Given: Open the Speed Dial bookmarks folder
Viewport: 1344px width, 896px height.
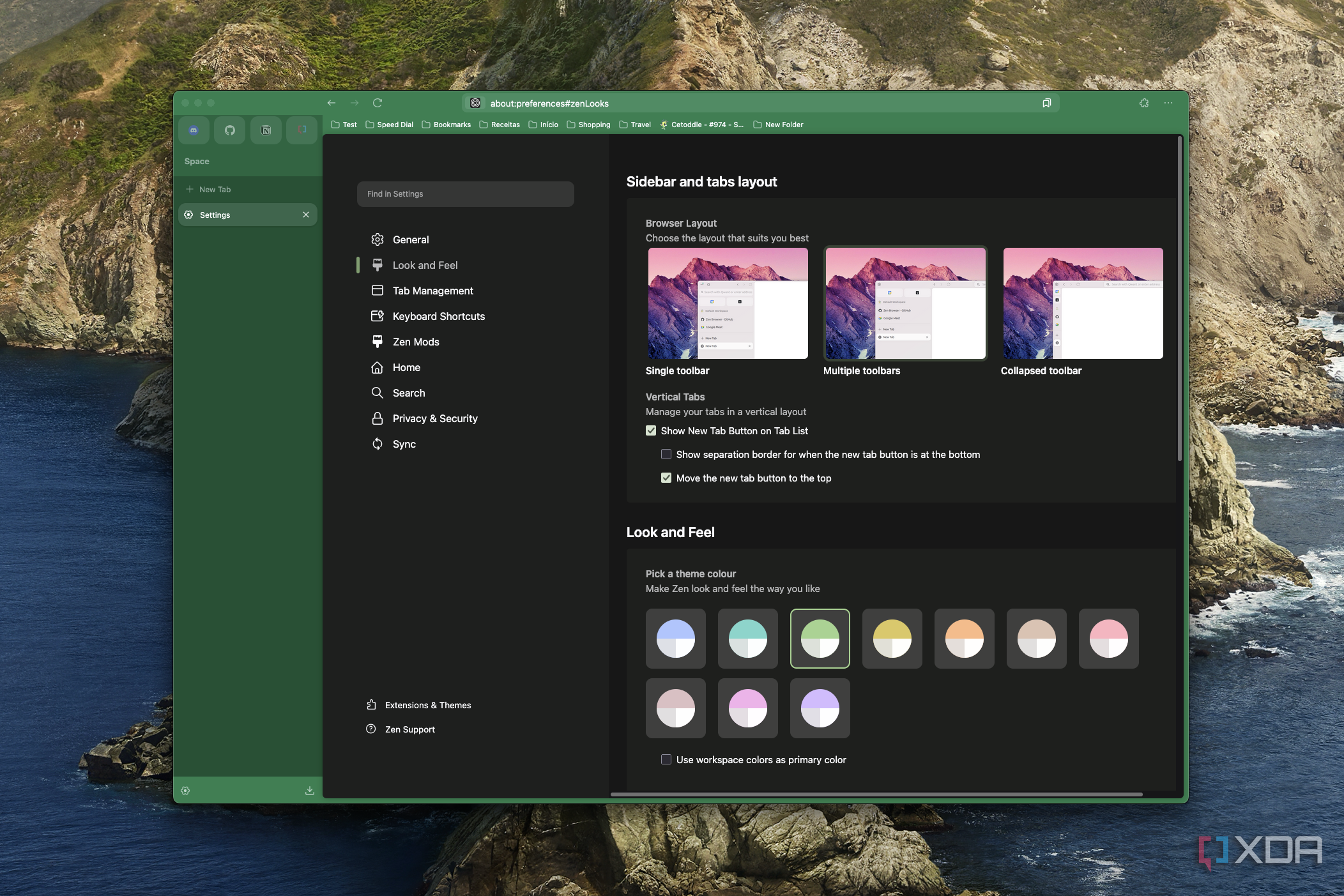Looking at the screenshot, I should (x=389, y=125).
